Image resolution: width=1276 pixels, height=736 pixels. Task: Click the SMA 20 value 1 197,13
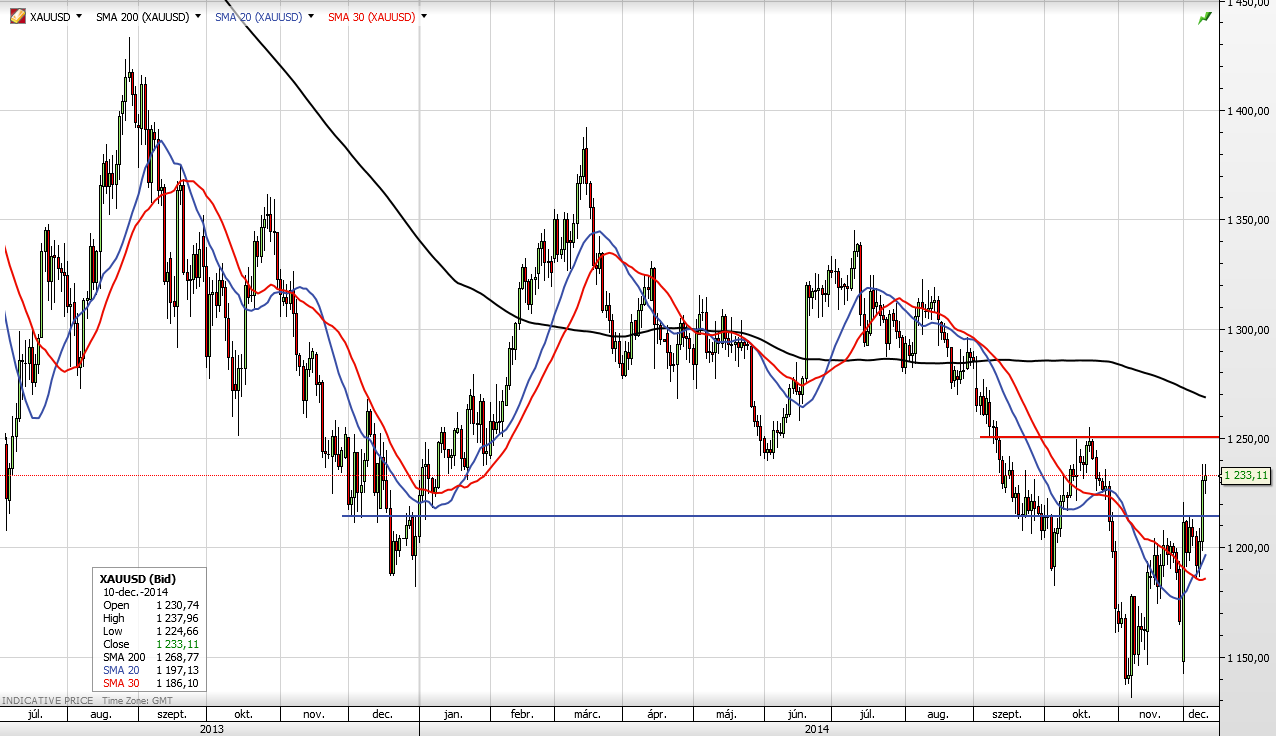pyautogui.click(x=177, y=670)
